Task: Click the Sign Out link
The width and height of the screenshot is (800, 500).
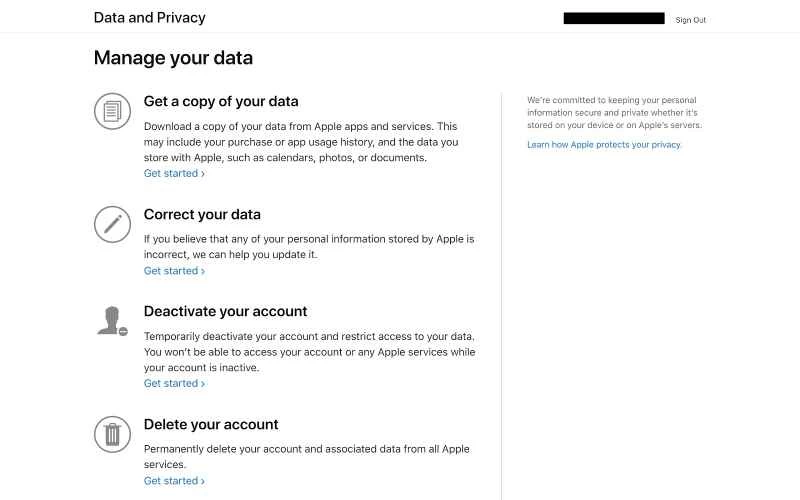Action: pyautogui.click(x=690, y=20)
